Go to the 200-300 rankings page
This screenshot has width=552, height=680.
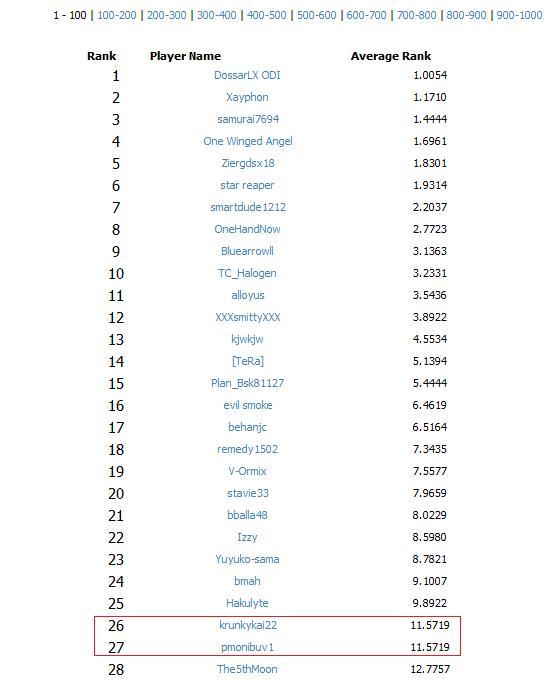point(167,15)
